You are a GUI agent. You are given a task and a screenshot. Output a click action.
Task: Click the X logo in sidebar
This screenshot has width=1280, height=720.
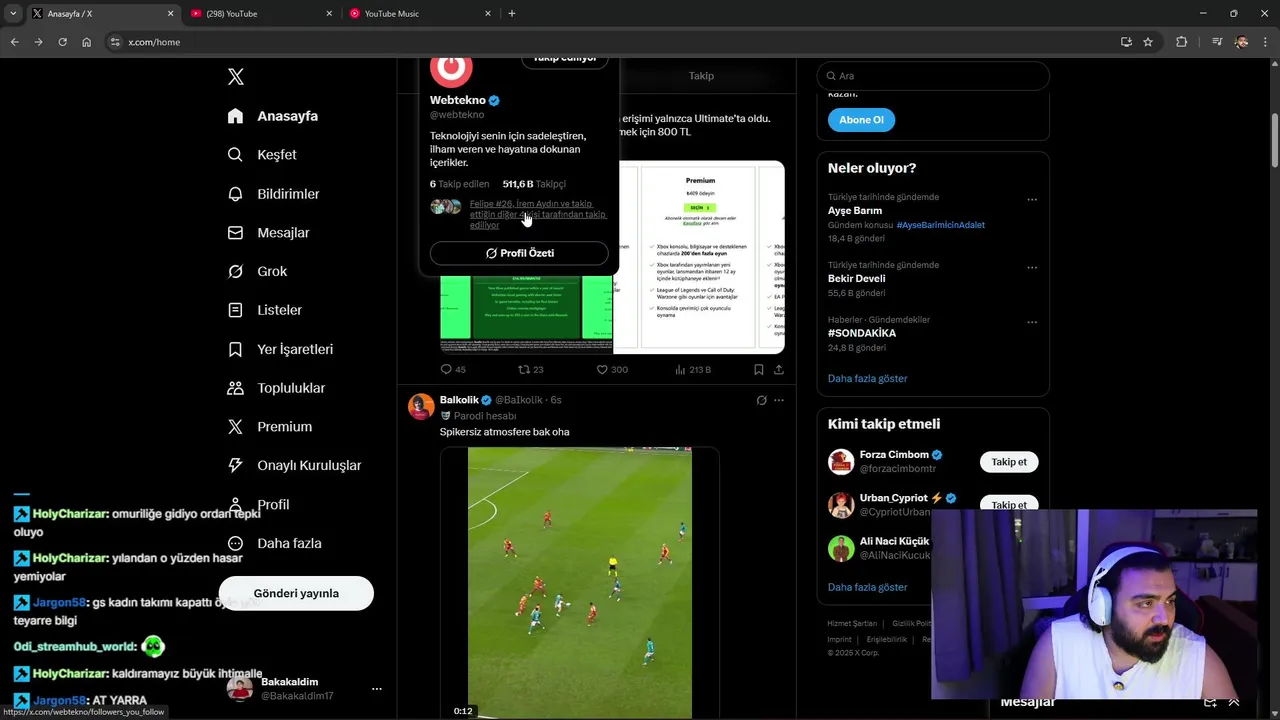click(235, 77)
